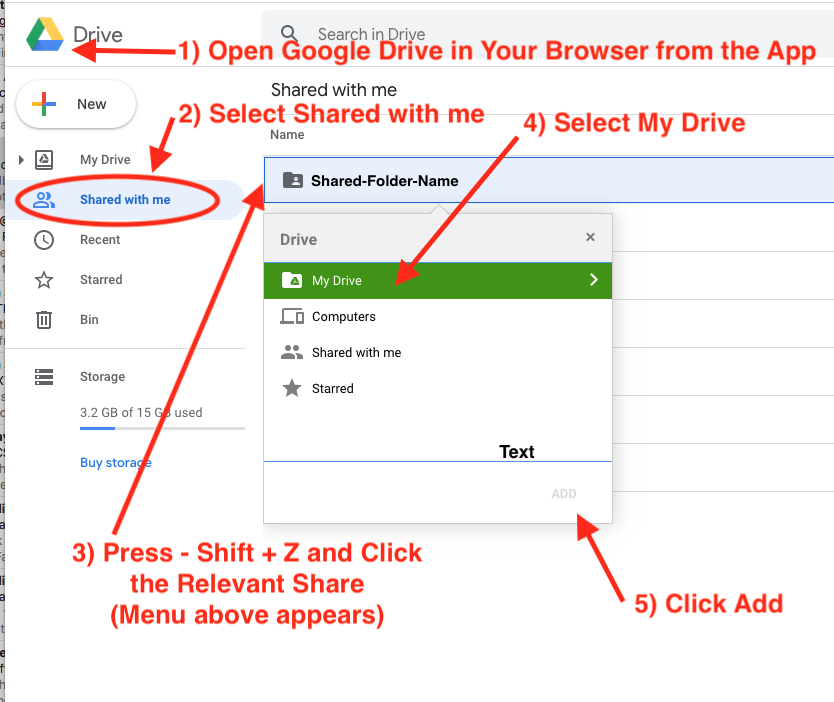Expand the My Drive tree arrow
The height and width of the screenshot is (702, 834).
point(21,160)
